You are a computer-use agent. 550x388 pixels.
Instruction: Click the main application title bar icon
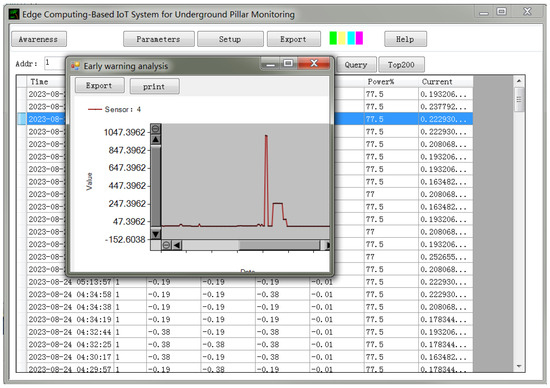pyautogui.click(x=14, y=14)
